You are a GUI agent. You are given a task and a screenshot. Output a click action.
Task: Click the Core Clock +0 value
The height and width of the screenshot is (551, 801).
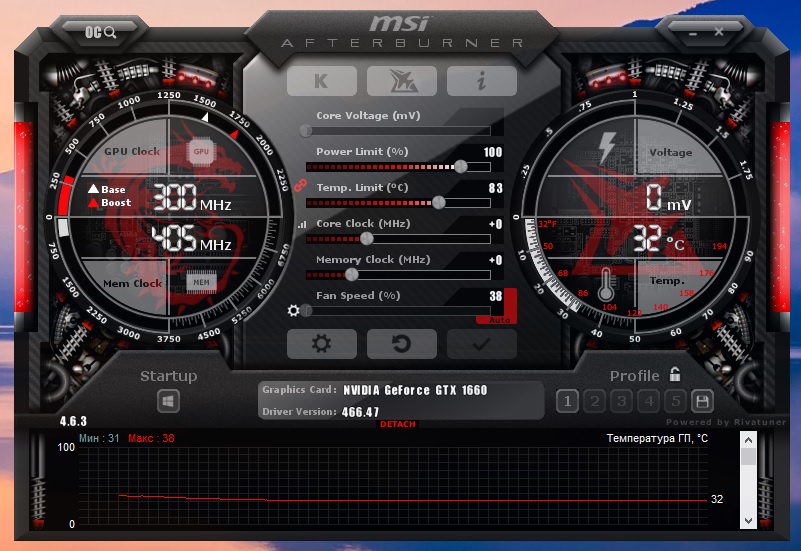496,224
